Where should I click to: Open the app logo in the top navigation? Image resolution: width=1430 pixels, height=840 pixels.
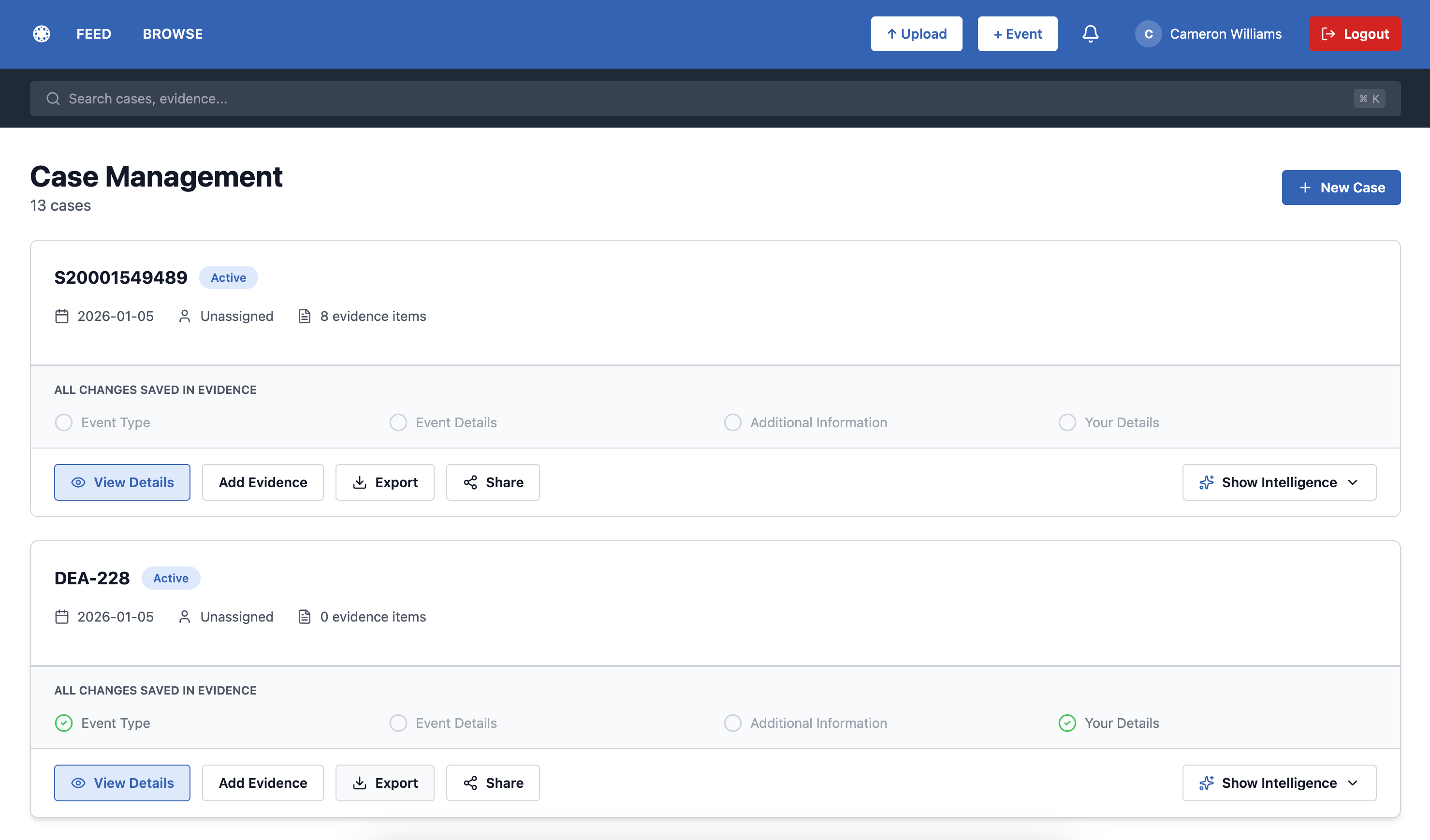[x=41, y=33]
